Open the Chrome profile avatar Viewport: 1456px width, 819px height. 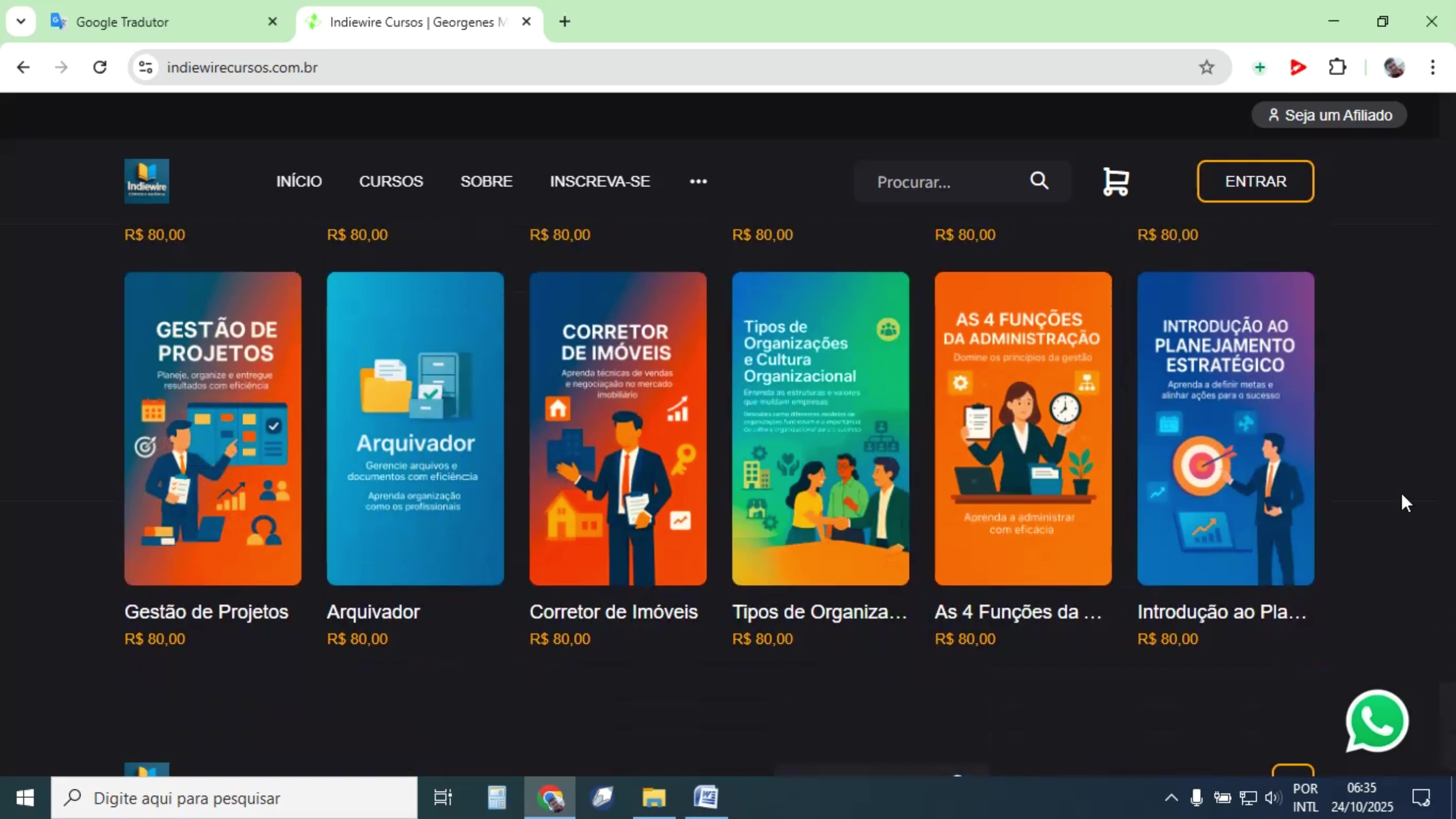(x=1394, y=67)
